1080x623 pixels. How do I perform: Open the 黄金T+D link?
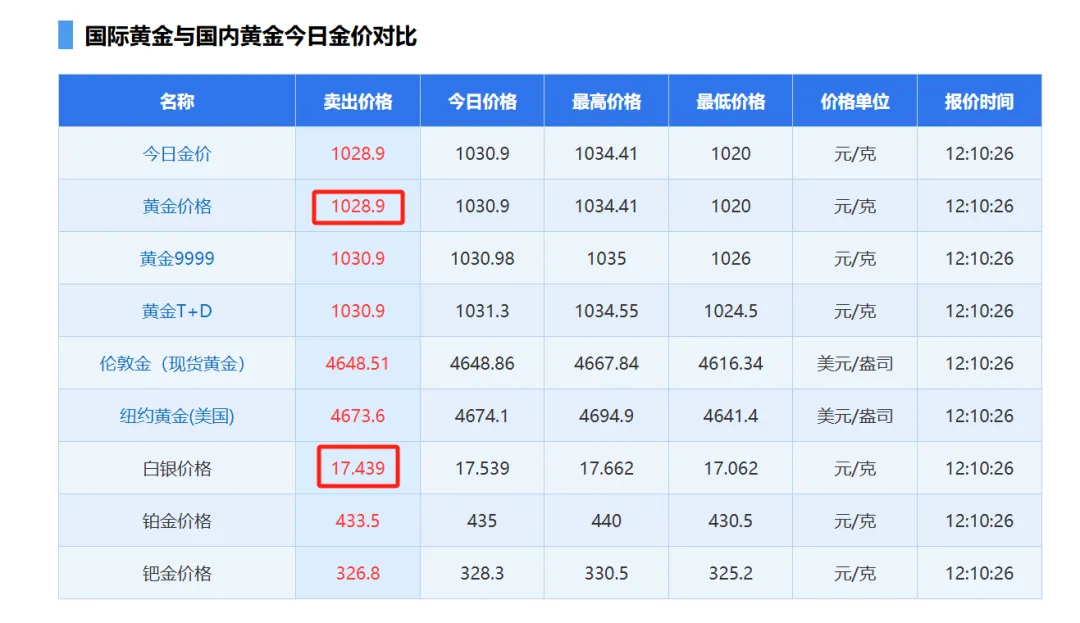click(x=177, y=311)
